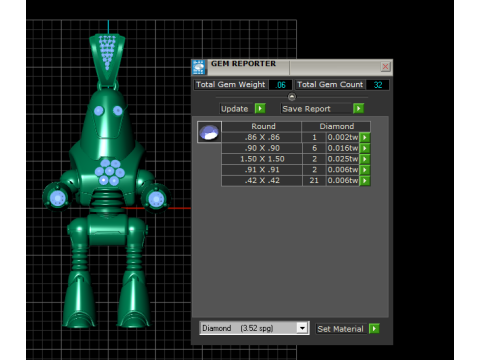The height and width of the screenshot is (360, 480).
Task: Click the green arrow next to Save Report
Action: tap(358, 109)
